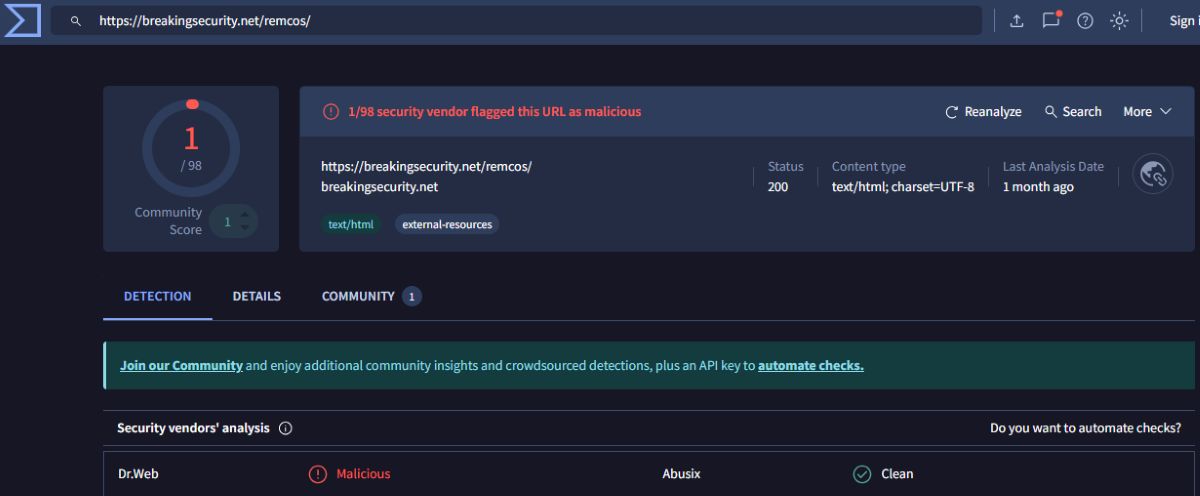Click the Reanalyze button
1200x496 pixels.
click(983, 112)
